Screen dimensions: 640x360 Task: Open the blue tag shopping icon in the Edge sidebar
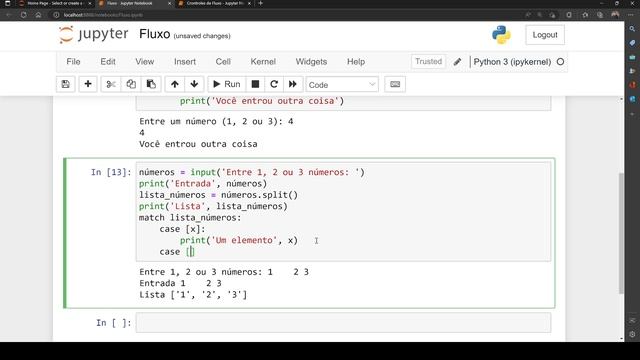[632, 43]
